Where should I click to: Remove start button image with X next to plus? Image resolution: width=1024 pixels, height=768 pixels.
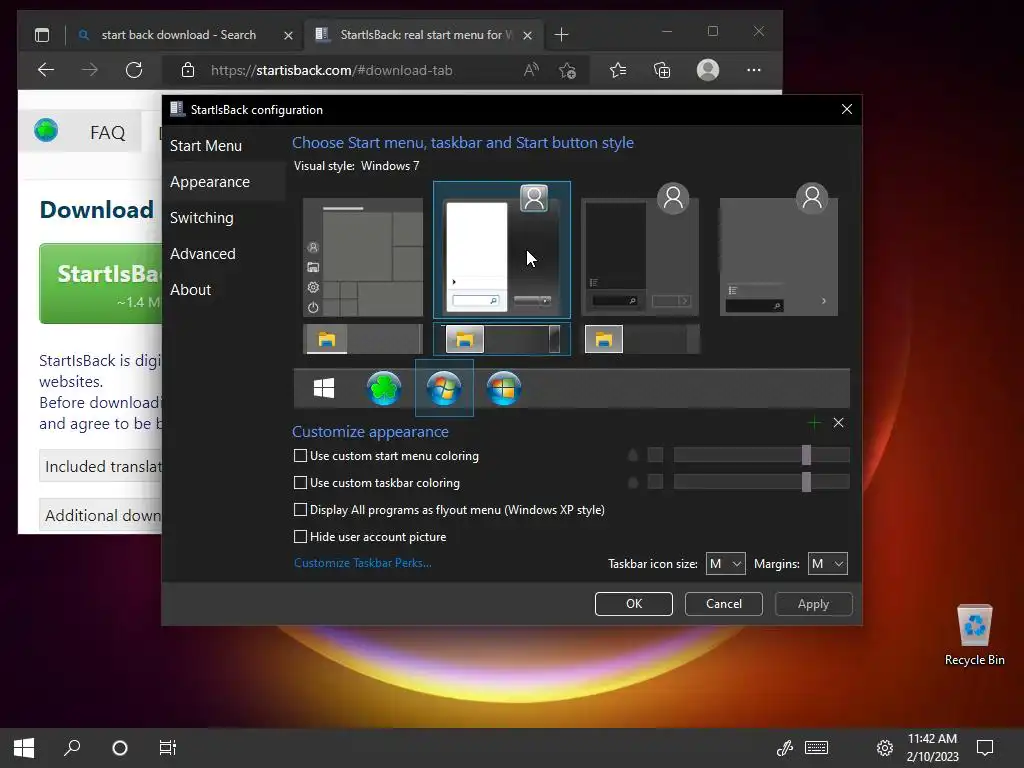[x=839, y=423]
